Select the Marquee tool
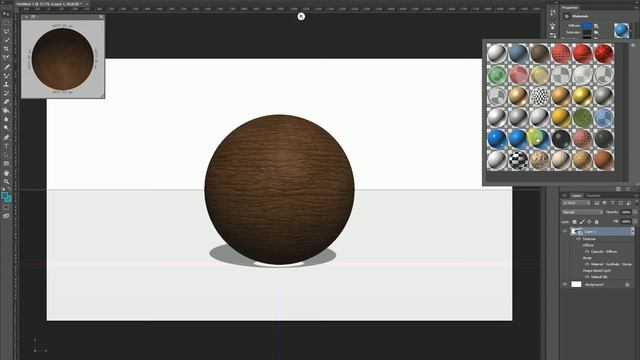This screenshot has width=640, height=360. (x=6, y=22)
